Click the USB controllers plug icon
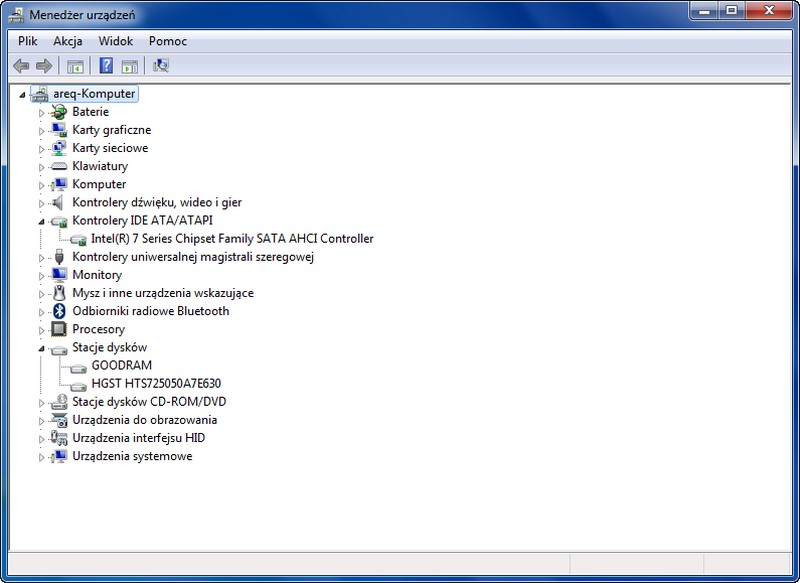 coord(59,257)
